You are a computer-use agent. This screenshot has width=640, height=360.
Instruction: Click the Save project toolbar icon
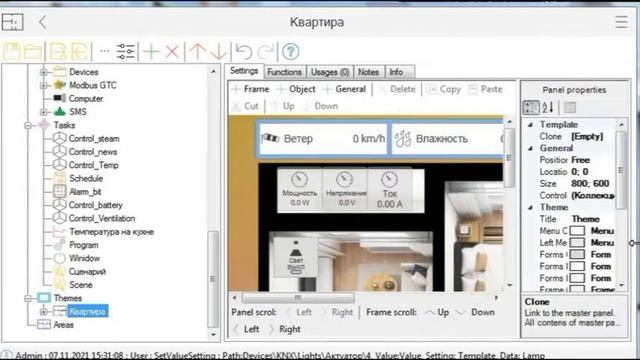(x=12, y=51)
